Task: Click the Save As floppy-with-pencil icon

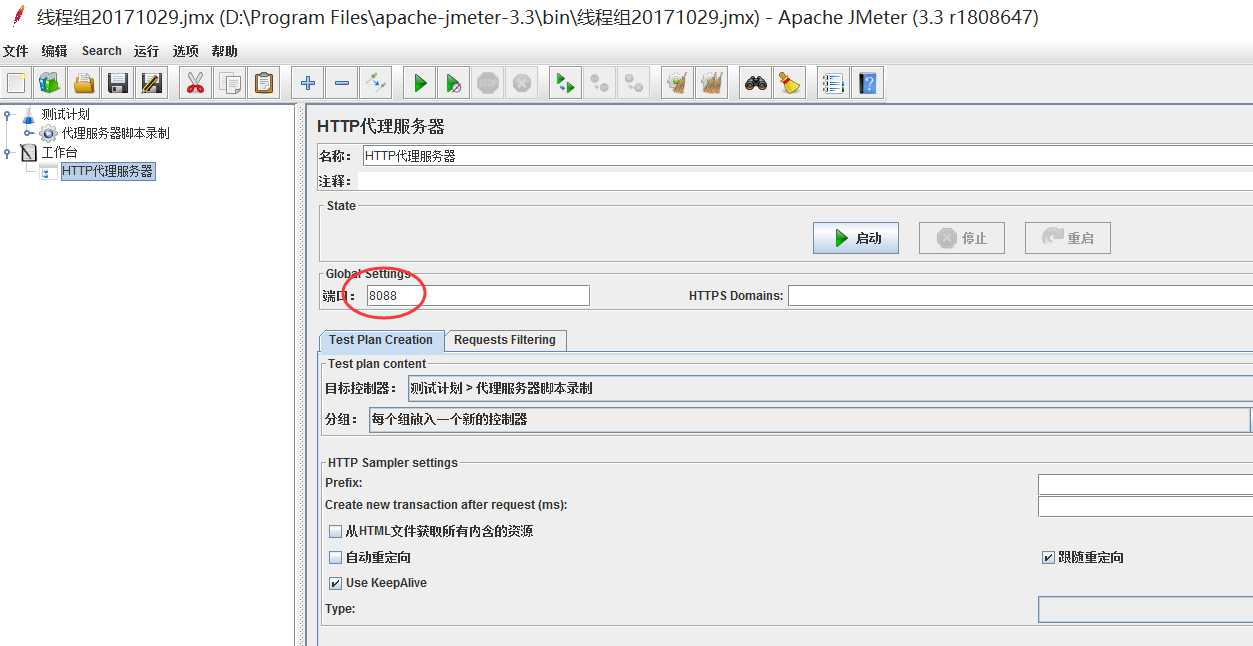Action: [152, 83]
